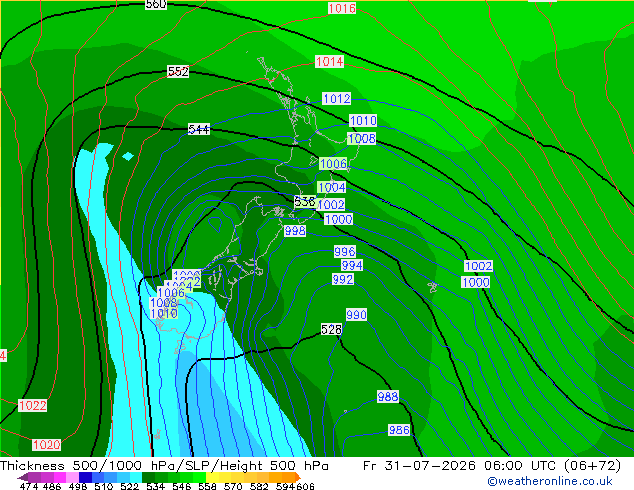Click the red 1022 isobar label
This screenshot has width=634, height=490.
pyautogui.click(x=33, y=406)
